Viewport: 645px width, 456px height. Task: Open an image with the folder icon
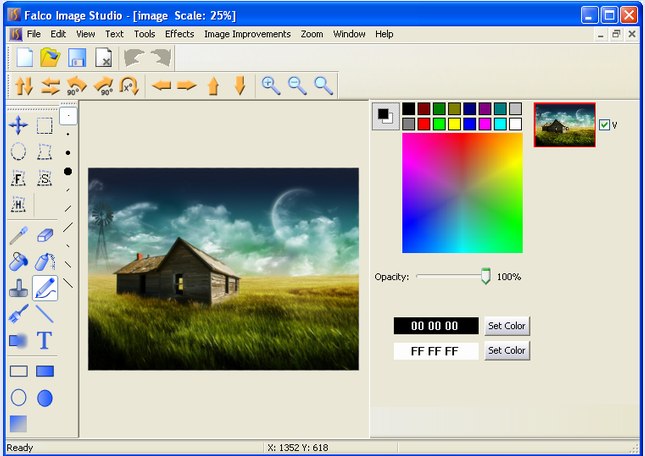click(50, 57)
